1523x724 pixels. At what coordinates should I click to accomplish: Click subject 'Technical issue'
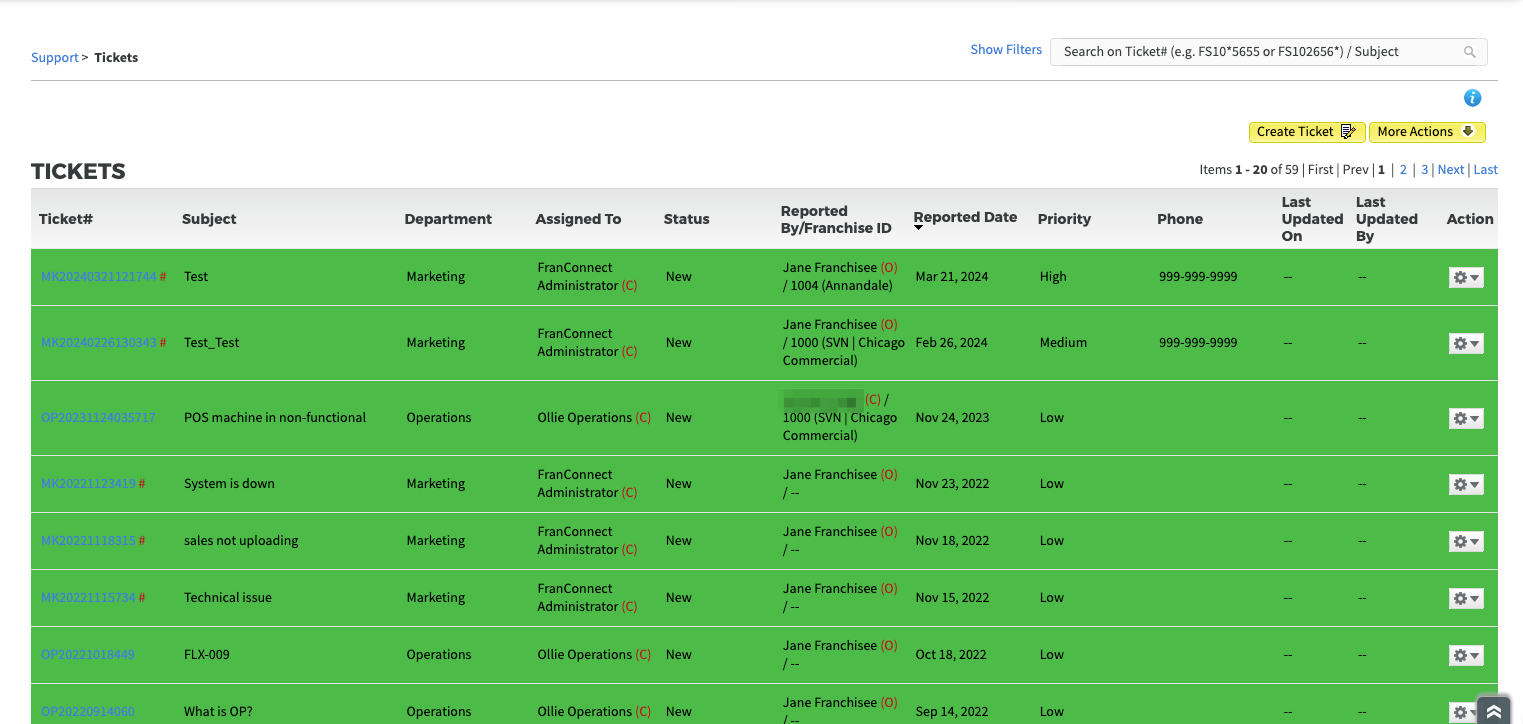[x=228, y=597]
